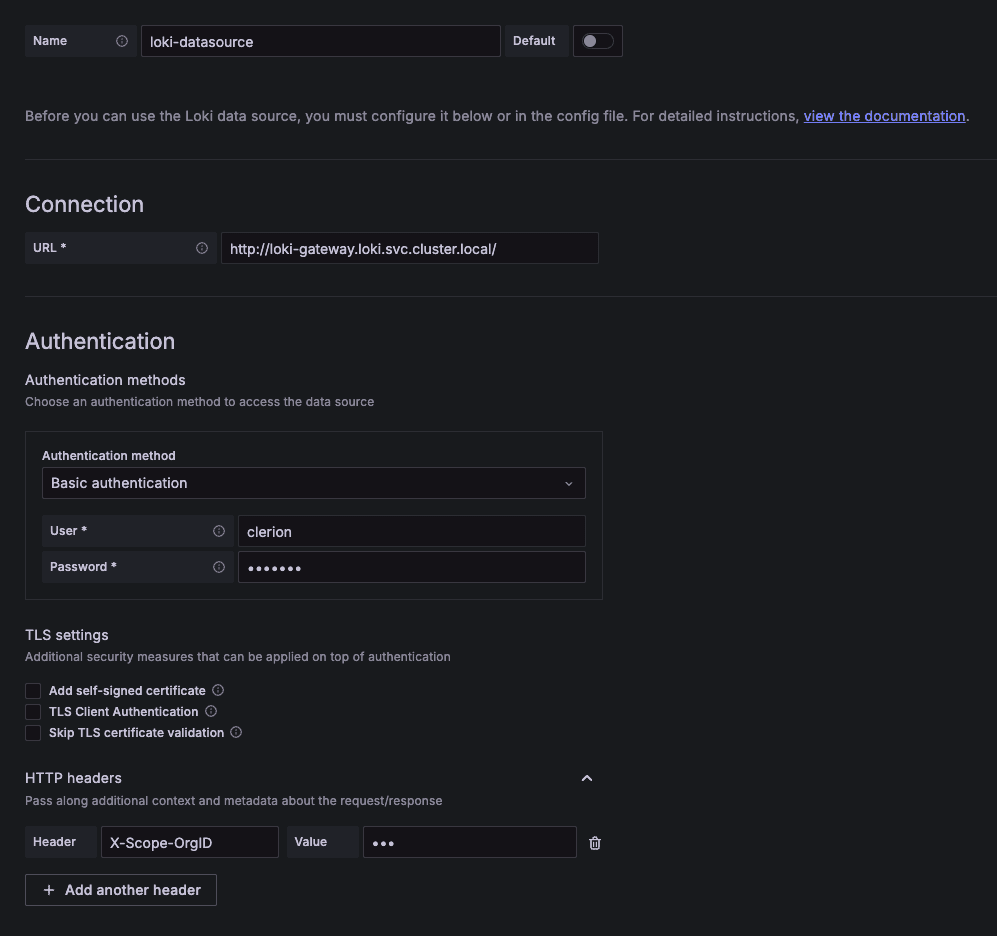The width and height of the screenshot is (997, 936).
Task: Show info for Add self-signed certificate
Action: 218,690
